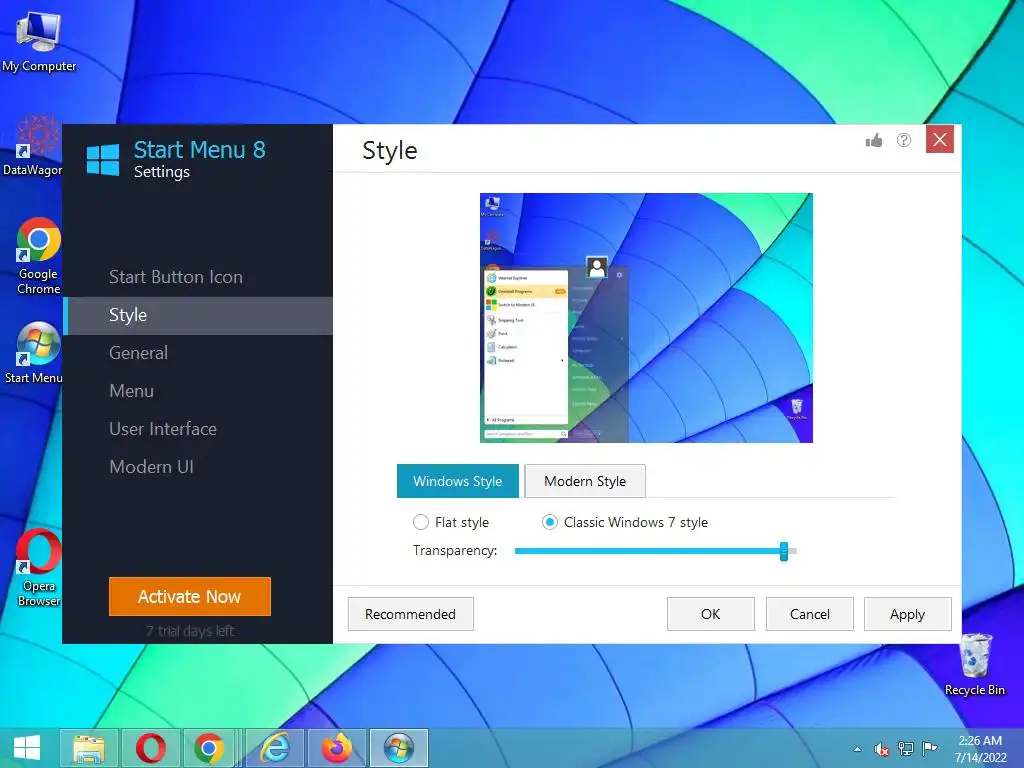Switch to the Modern Style tab
The image size is (1024, 768).
[585, 481]
